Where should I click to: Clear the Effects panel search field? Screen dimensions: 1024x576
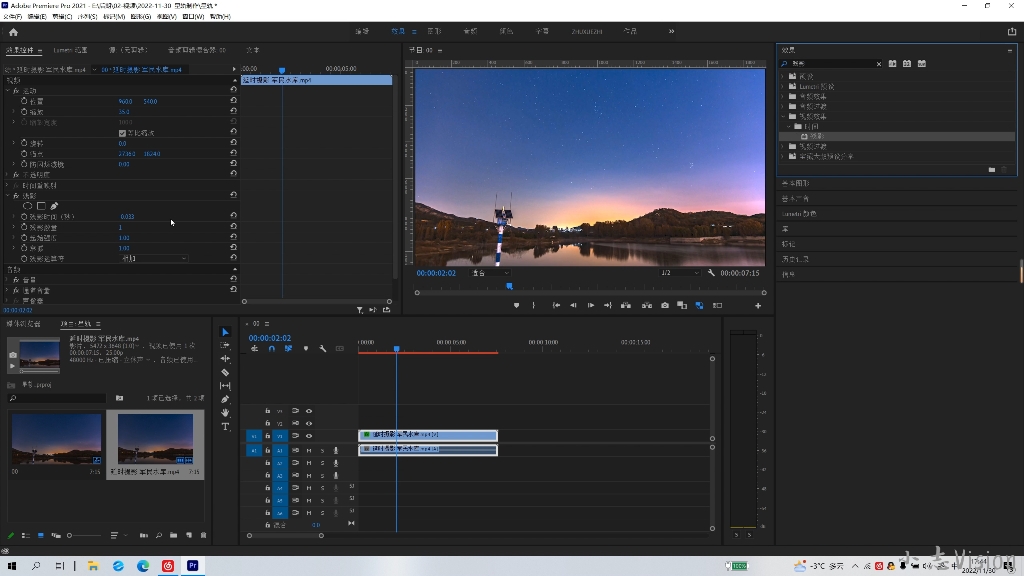(879, 64)
